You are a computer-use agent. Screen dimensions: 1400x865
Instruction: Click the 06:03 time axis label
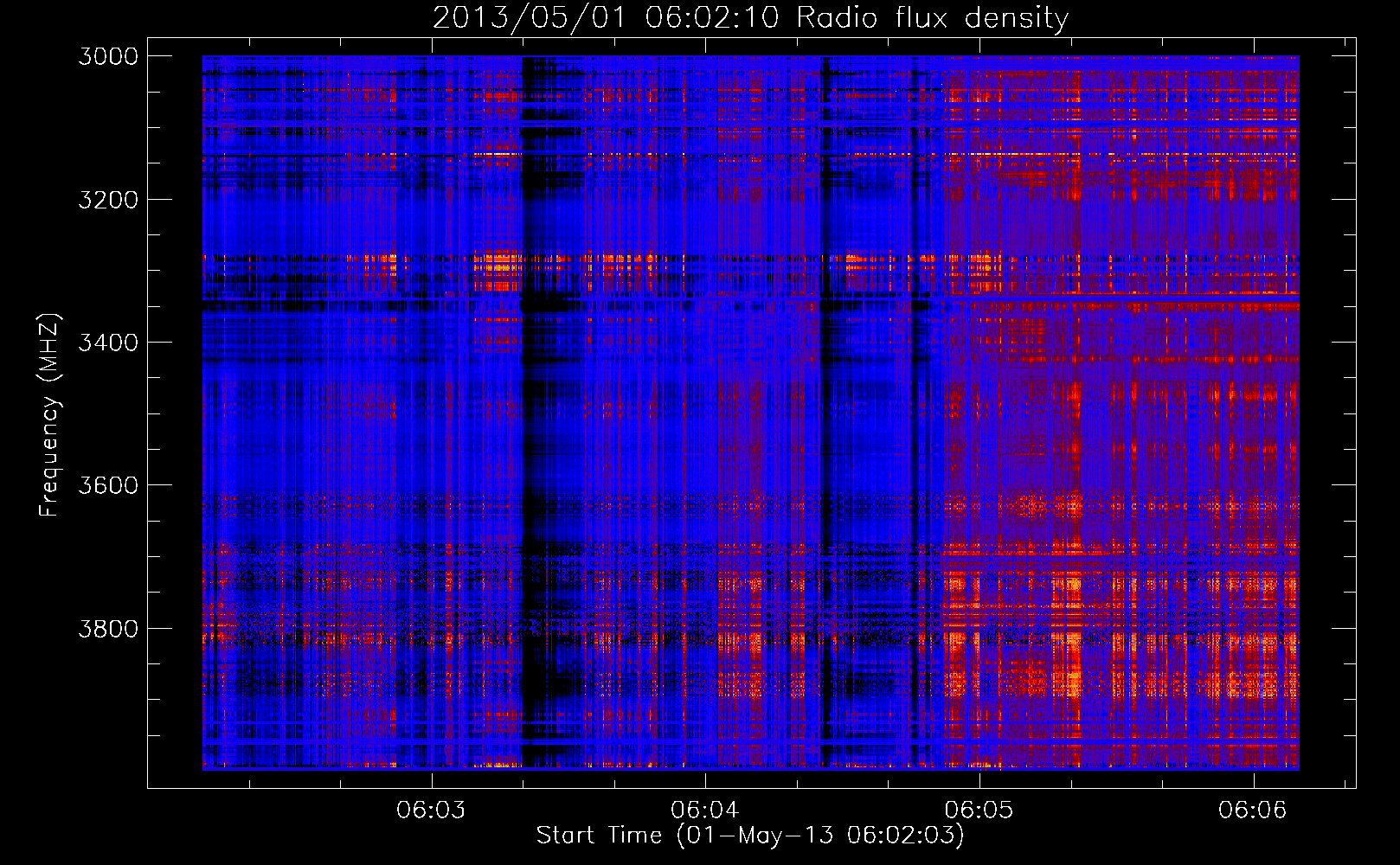pos(431,810)
